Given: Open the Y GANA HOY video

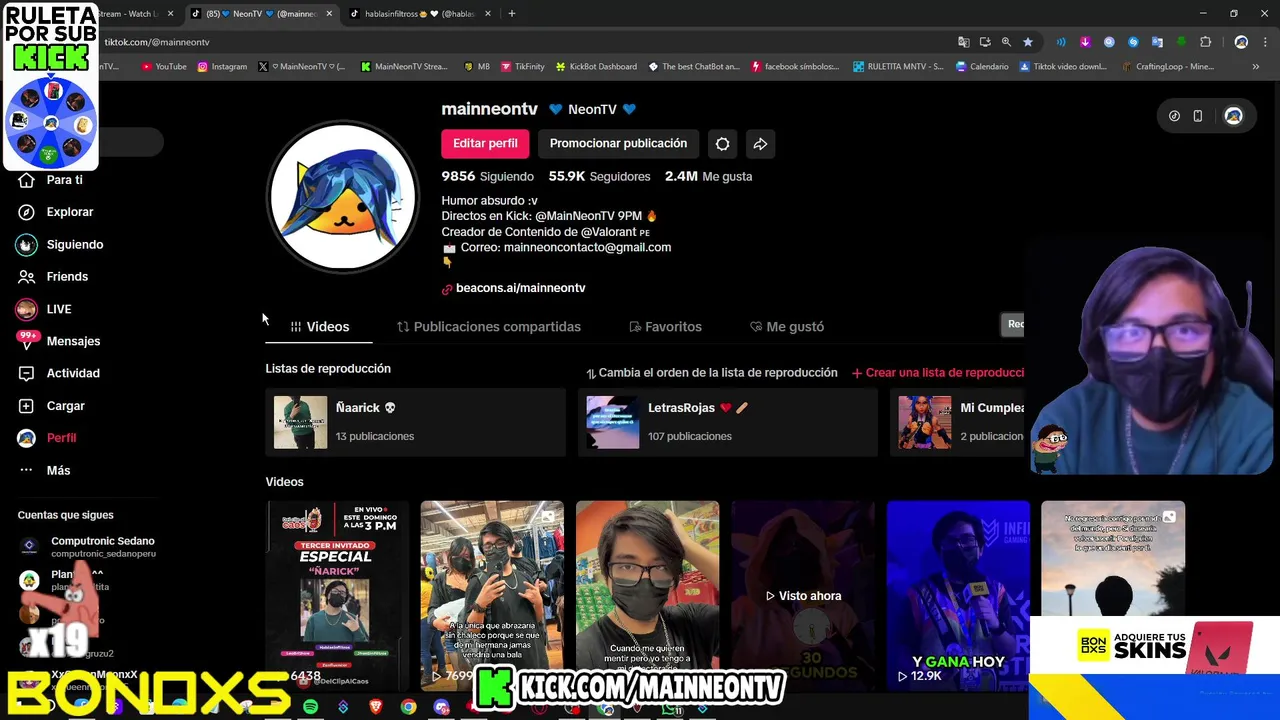Looking at the screenshot, I should 958,596.
